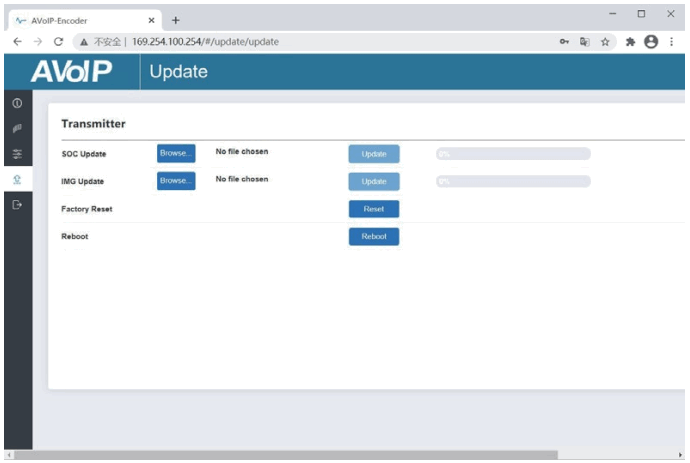Open the saved password key icon

tap(564, 42)
